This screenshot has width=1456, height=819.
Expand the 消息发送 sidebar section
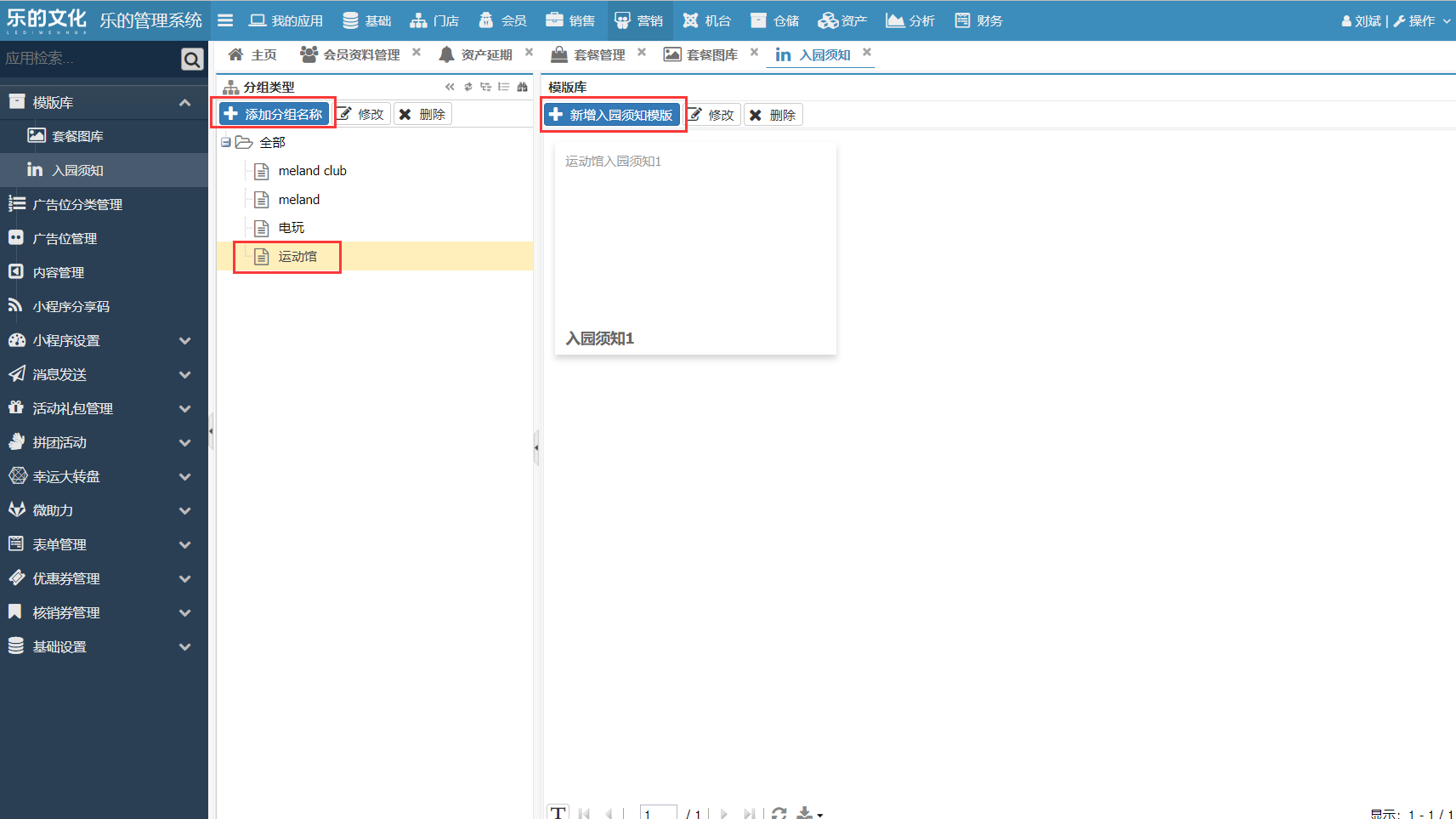[104, 374]
